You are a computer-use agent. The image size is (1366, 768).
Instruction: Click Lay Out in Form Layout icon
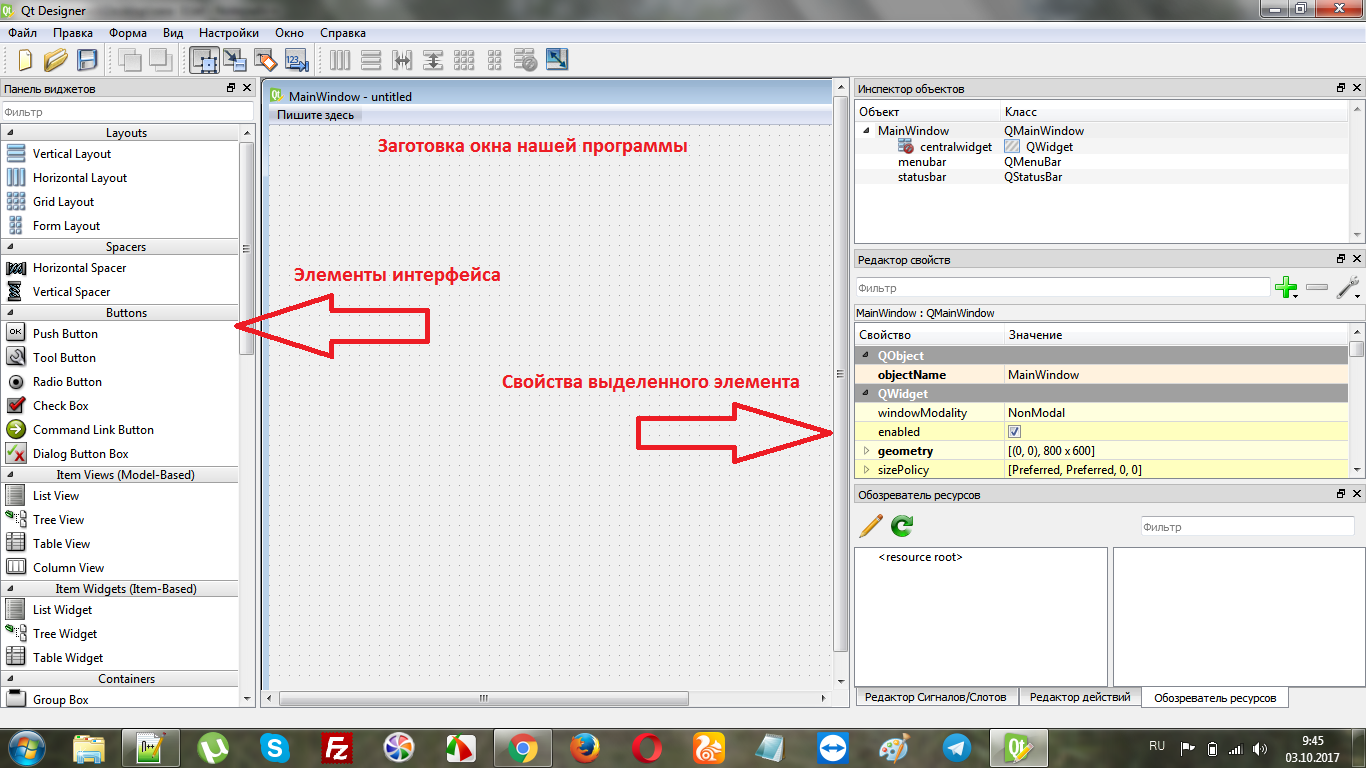(x=495, y=60)
